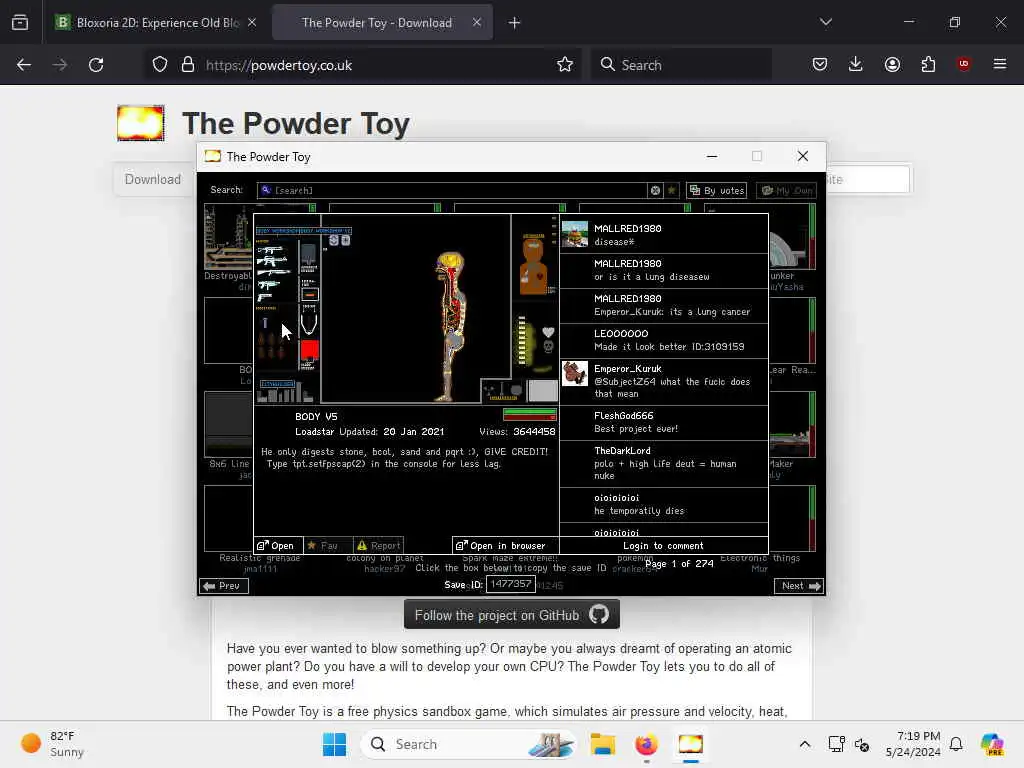Click the "Page 1 of 274" text
This screenshot has width=1024, height=768.
679,564
